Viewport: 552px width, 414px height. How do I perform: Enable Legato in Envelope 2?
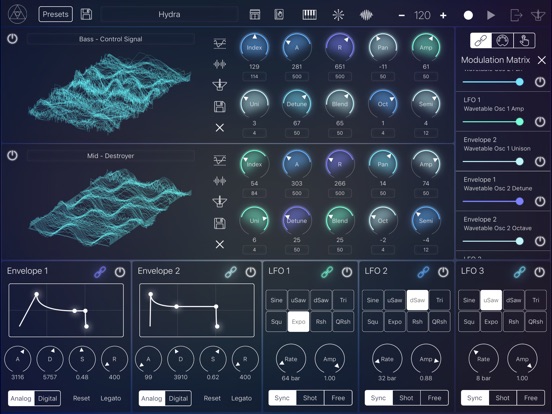(242, 398)
